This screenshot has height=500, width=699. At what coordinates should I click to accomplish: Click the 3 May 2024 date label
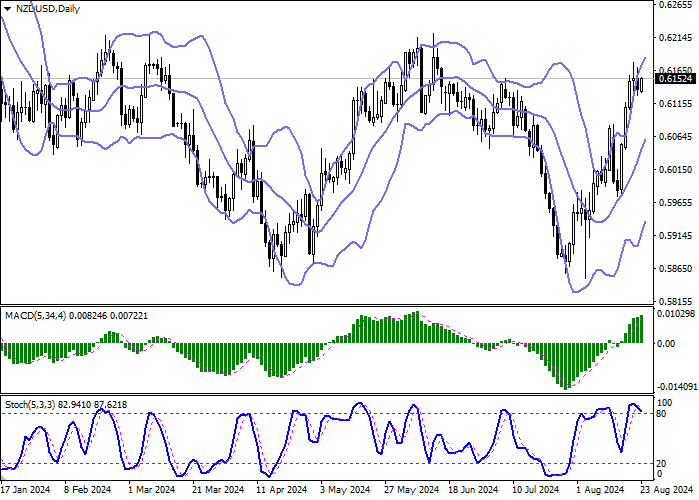coord(345,490)
